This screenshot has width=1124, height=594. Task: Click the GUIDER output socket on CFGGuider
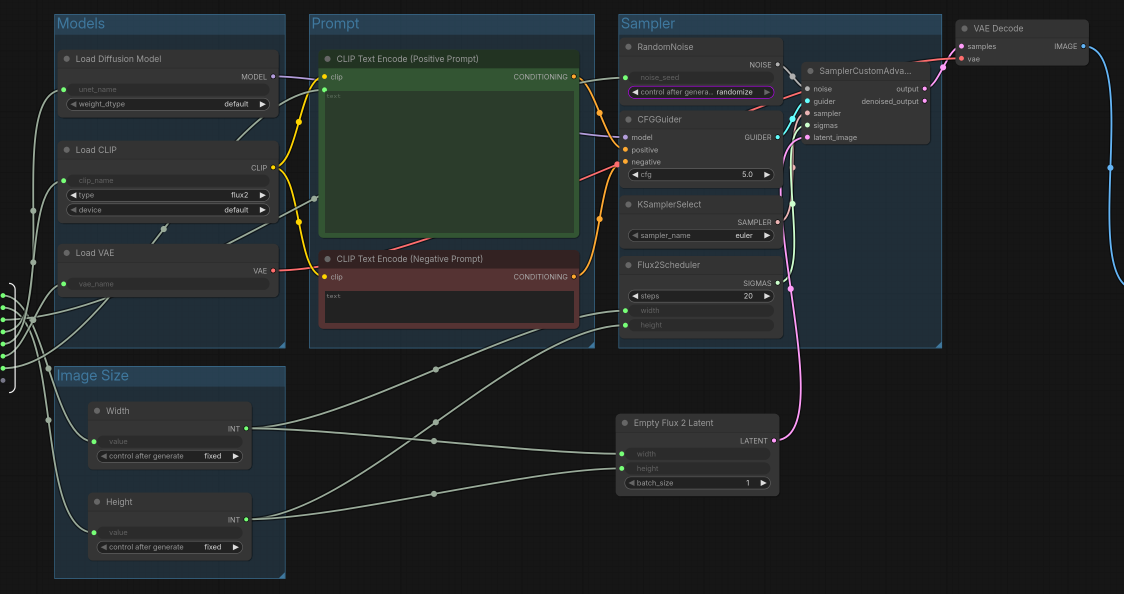(778, 138)
